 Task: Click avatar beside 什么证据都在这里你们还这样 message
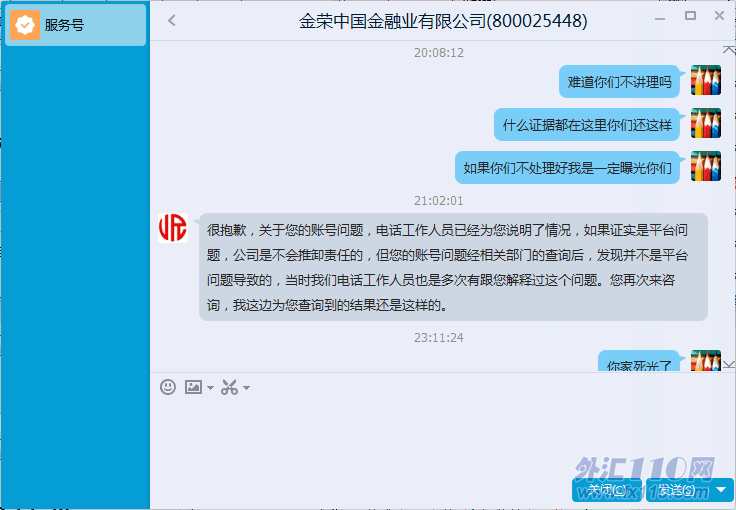tap(705, 123)
